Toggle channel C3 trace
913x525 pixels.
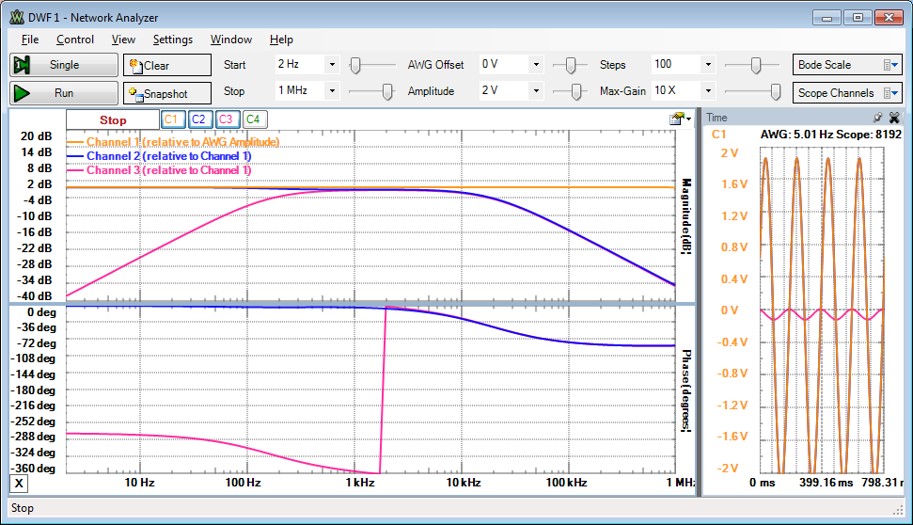pos(225,120)
